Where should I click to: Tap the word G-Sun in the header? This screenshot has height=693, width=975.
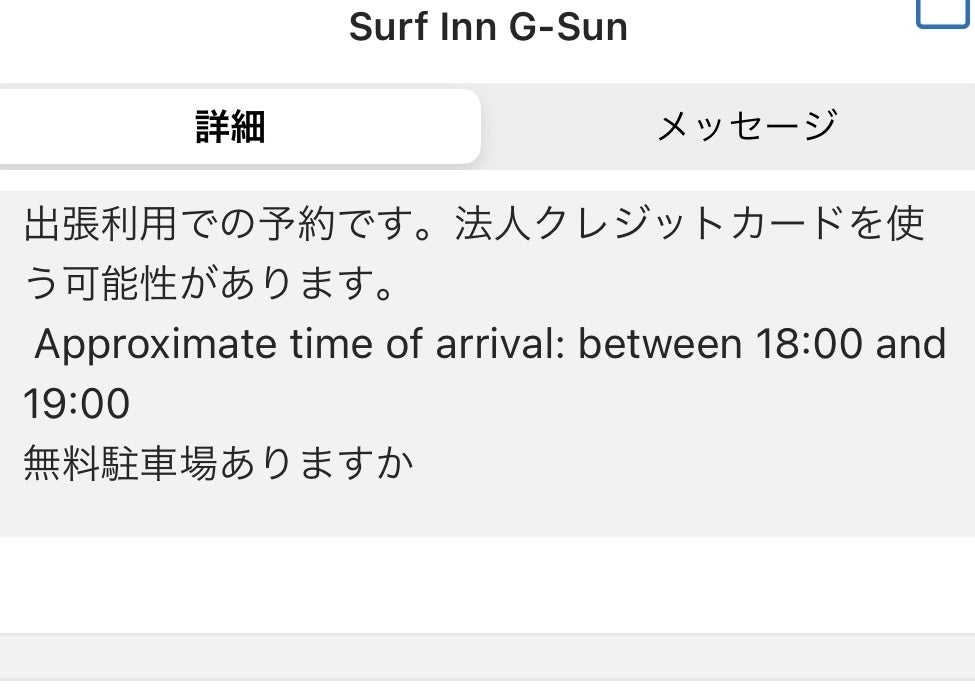[x=570, y=27]
